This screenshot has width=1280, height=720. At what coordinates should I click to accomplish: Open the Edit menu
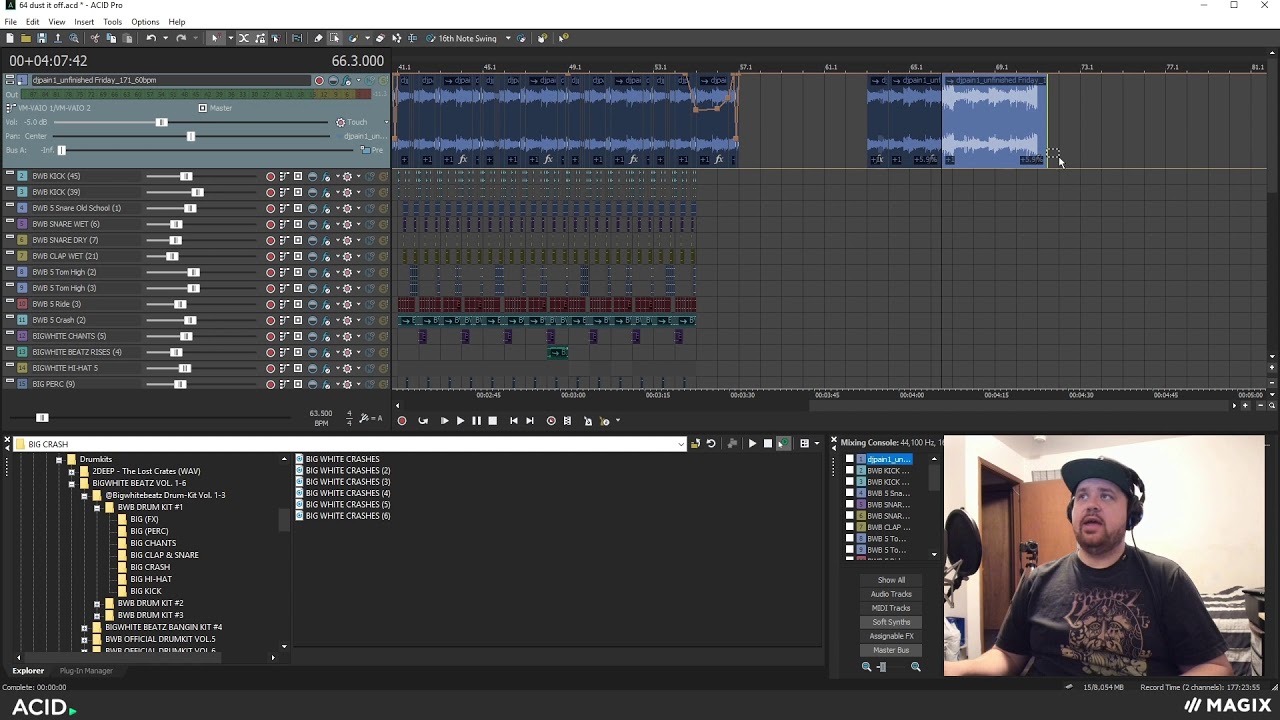pyautogui.click(x=33, y=22)
